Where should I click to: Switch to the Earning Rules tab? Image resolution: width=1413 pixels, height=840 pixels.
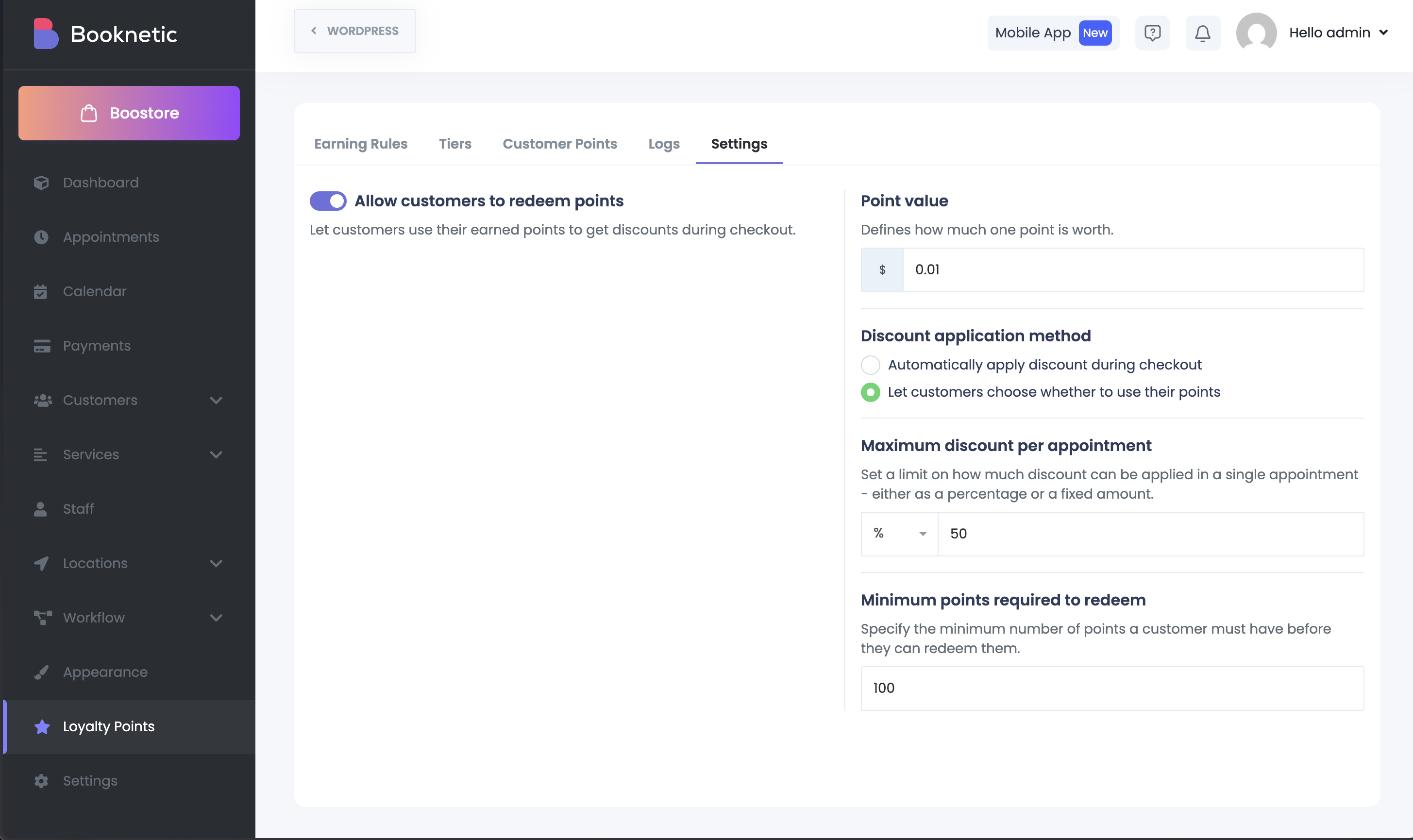click(360, 144)
